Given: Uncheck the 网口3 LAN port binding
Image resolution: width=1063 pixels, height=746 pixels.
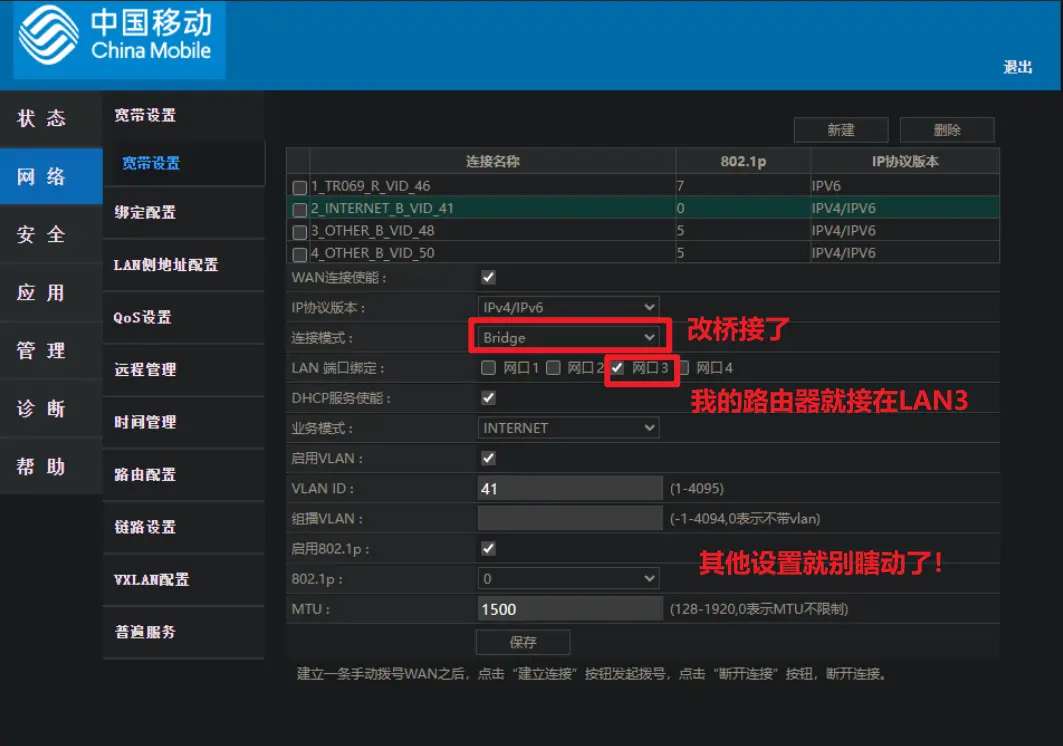Looking at the screenshot, I should pos(617,368).
